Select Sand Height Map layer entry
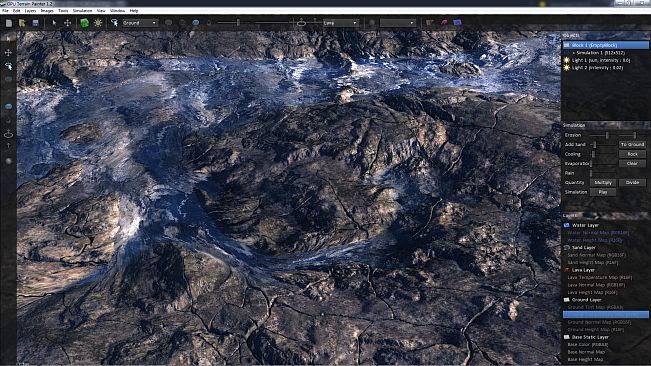 [592, 263]
